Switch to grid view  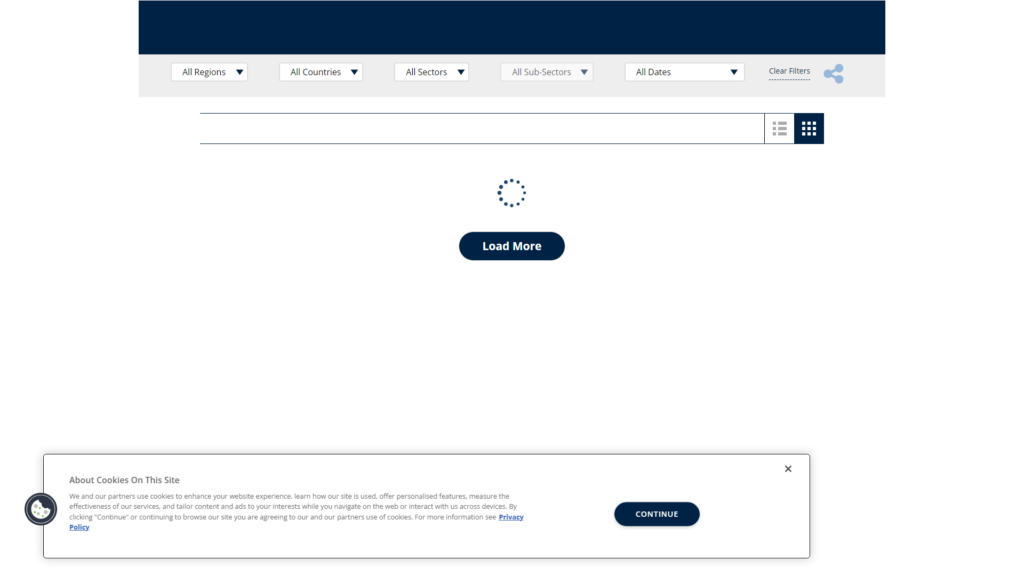[808, 129]
